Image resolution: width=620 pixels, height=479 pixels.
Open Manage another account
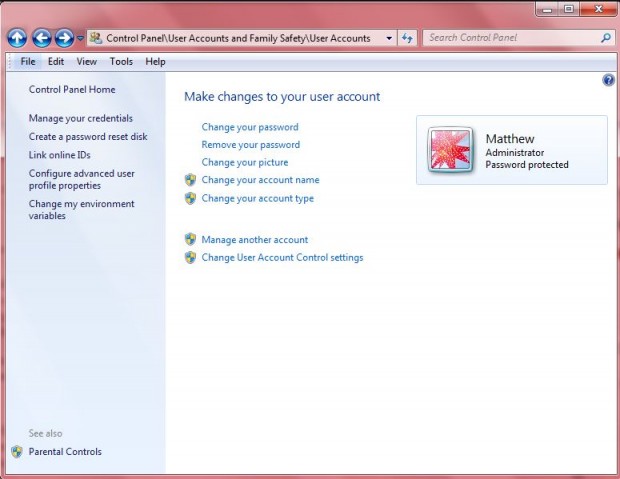pyautogui.click(x=255, y=240)
